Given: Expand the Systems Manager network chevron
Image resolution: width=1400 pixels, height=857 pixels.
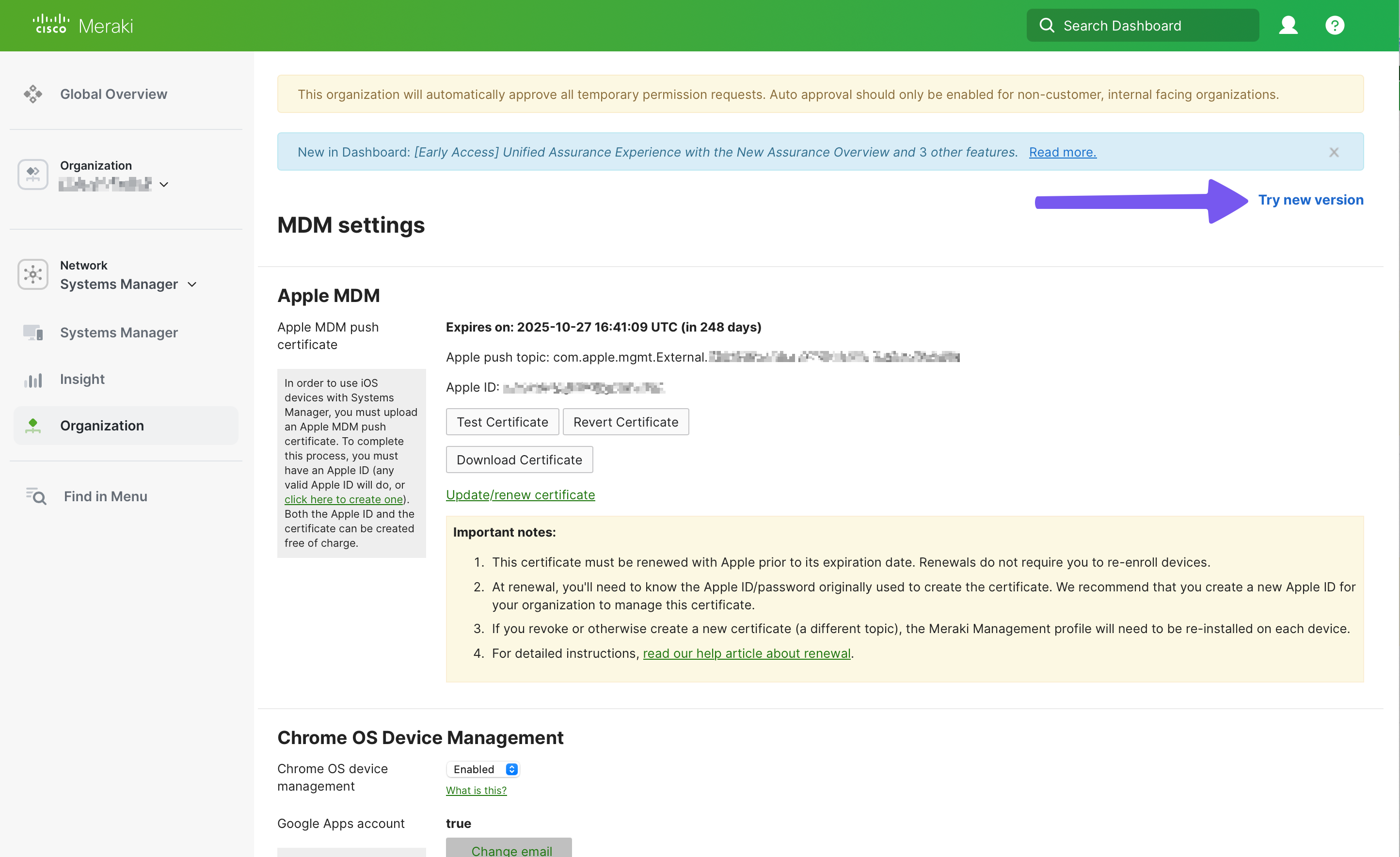Looking at the screenshot, I should (192, 284).
